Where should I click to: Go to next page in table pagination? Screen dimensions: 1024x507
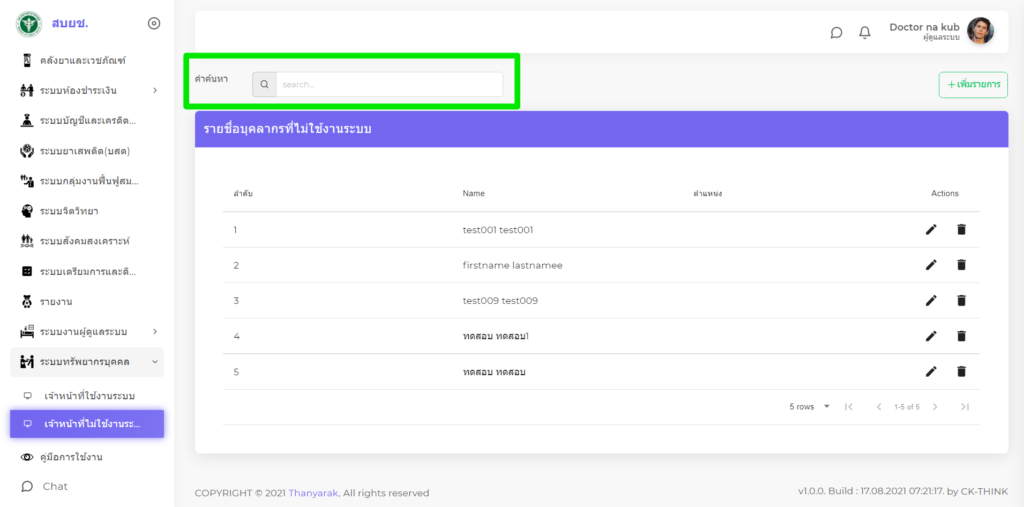click(935, 407)
